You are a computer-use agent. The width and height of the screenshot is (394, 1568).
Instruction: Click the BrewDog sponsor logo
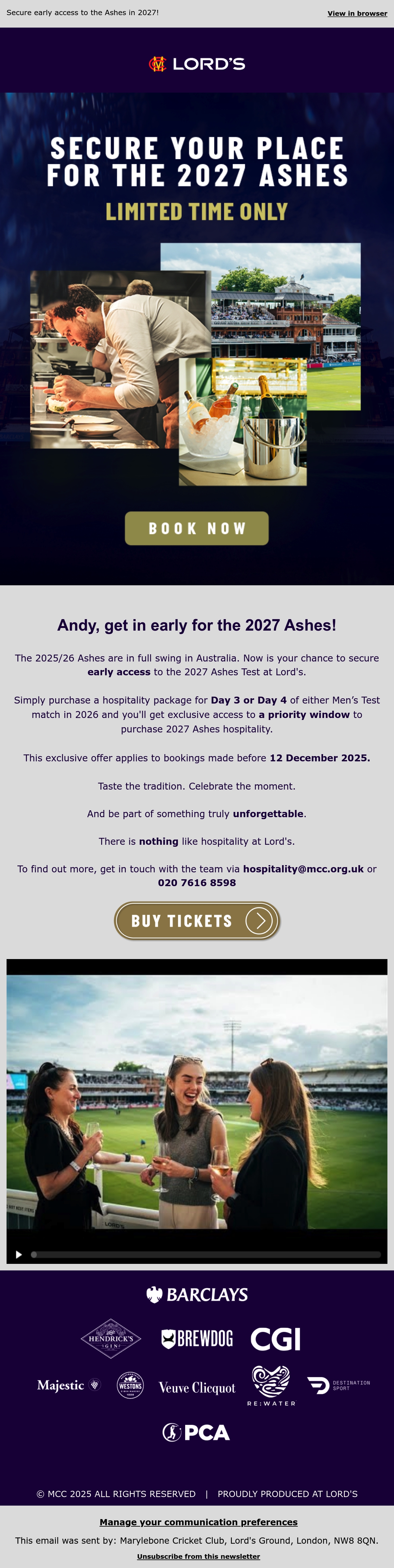(197, 1338)
